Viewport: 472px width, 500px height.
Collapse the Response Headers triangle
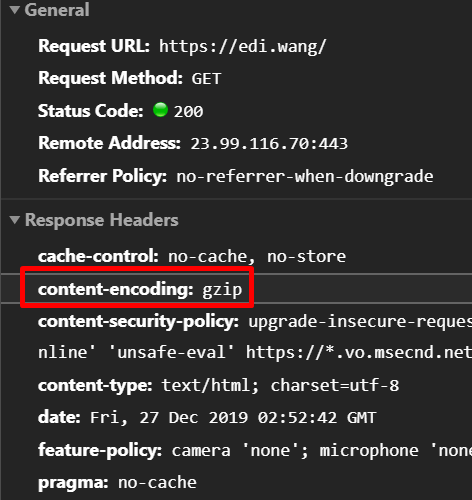coord(15,220)
